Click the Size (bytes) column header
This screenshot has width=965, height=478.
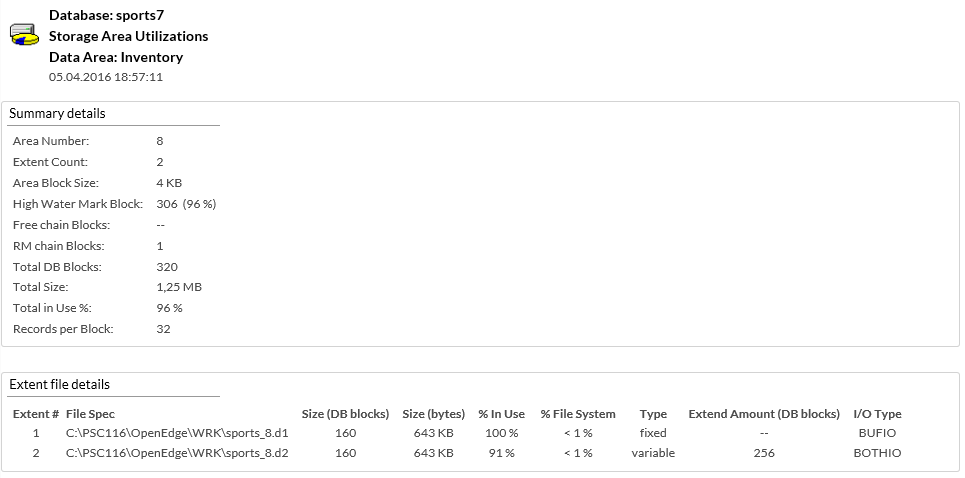(433, 414)
